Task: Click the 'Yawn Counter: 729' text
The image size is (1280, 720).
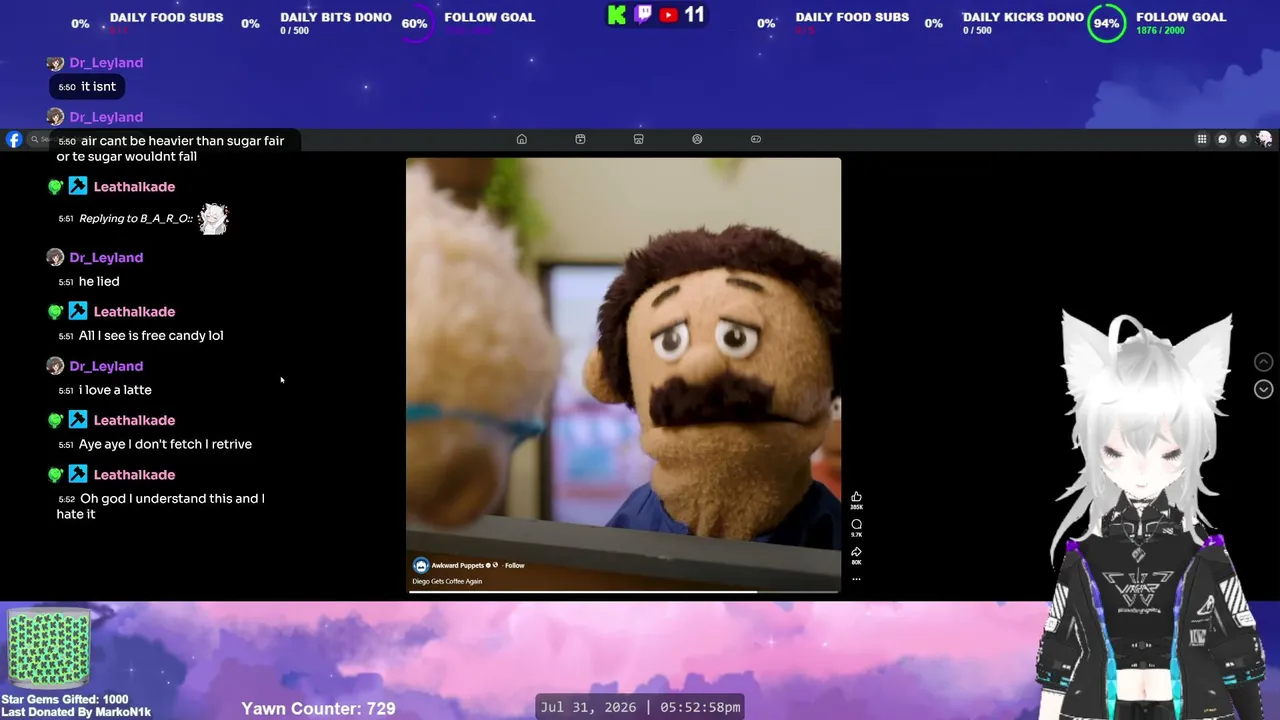Action: point(318,708)
